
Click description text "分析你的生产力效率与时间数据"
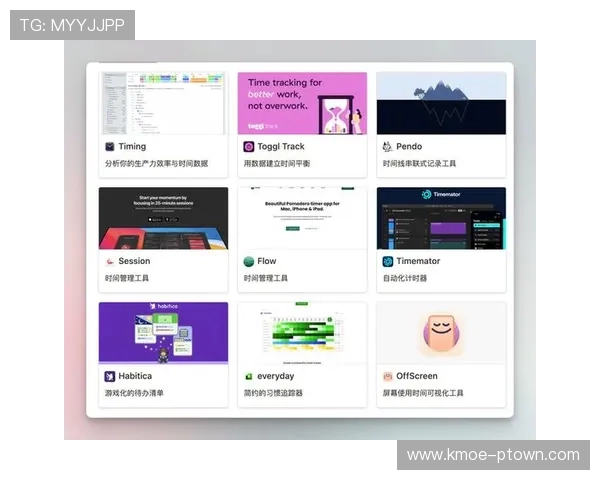157,163
